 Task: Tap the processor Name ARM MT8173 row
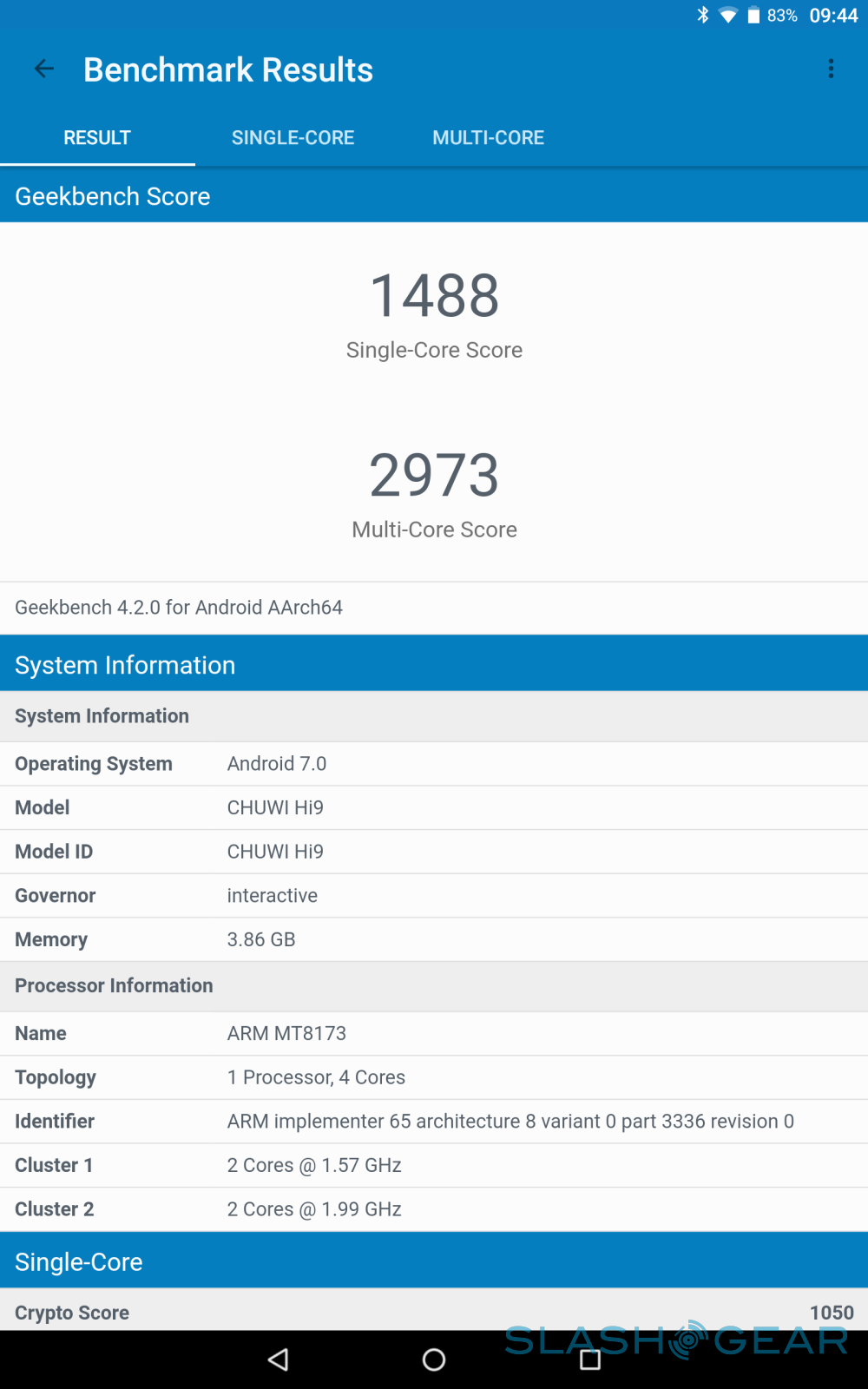click(x=434, y=1033)
